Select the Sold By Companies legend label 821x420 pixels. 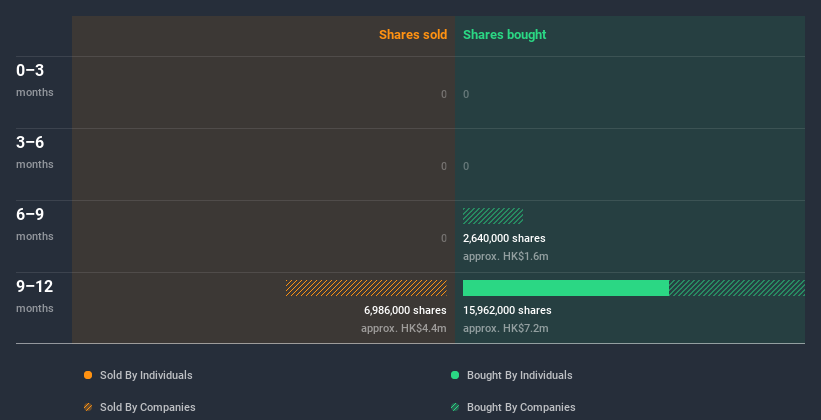click(148, 407)
